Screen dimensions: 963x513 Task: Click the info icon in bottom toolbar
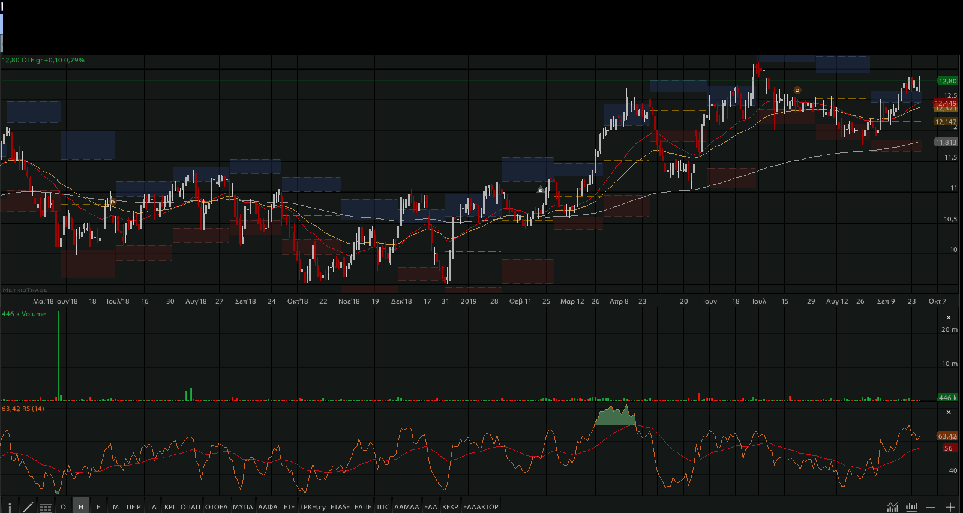coord(10,507)
